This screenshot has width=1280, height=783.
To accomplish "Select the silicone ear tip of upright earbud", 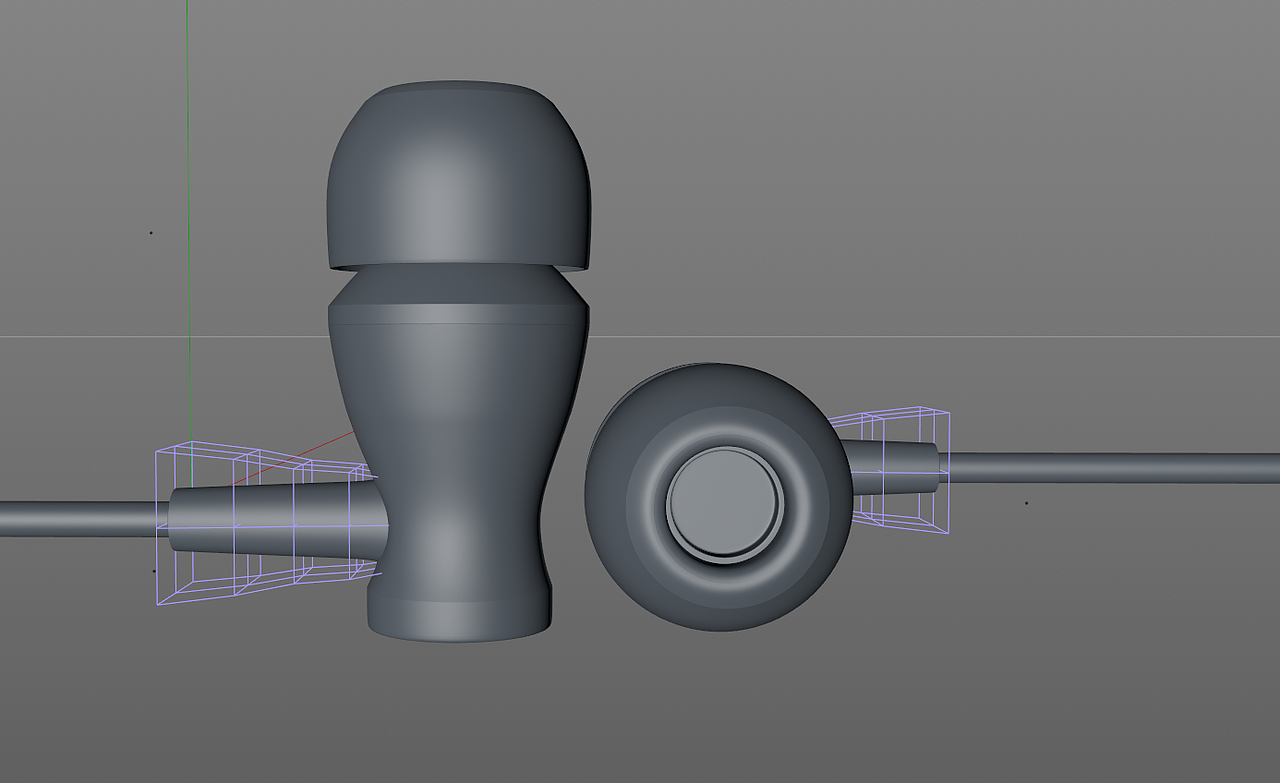I will [x=458, y=175].
